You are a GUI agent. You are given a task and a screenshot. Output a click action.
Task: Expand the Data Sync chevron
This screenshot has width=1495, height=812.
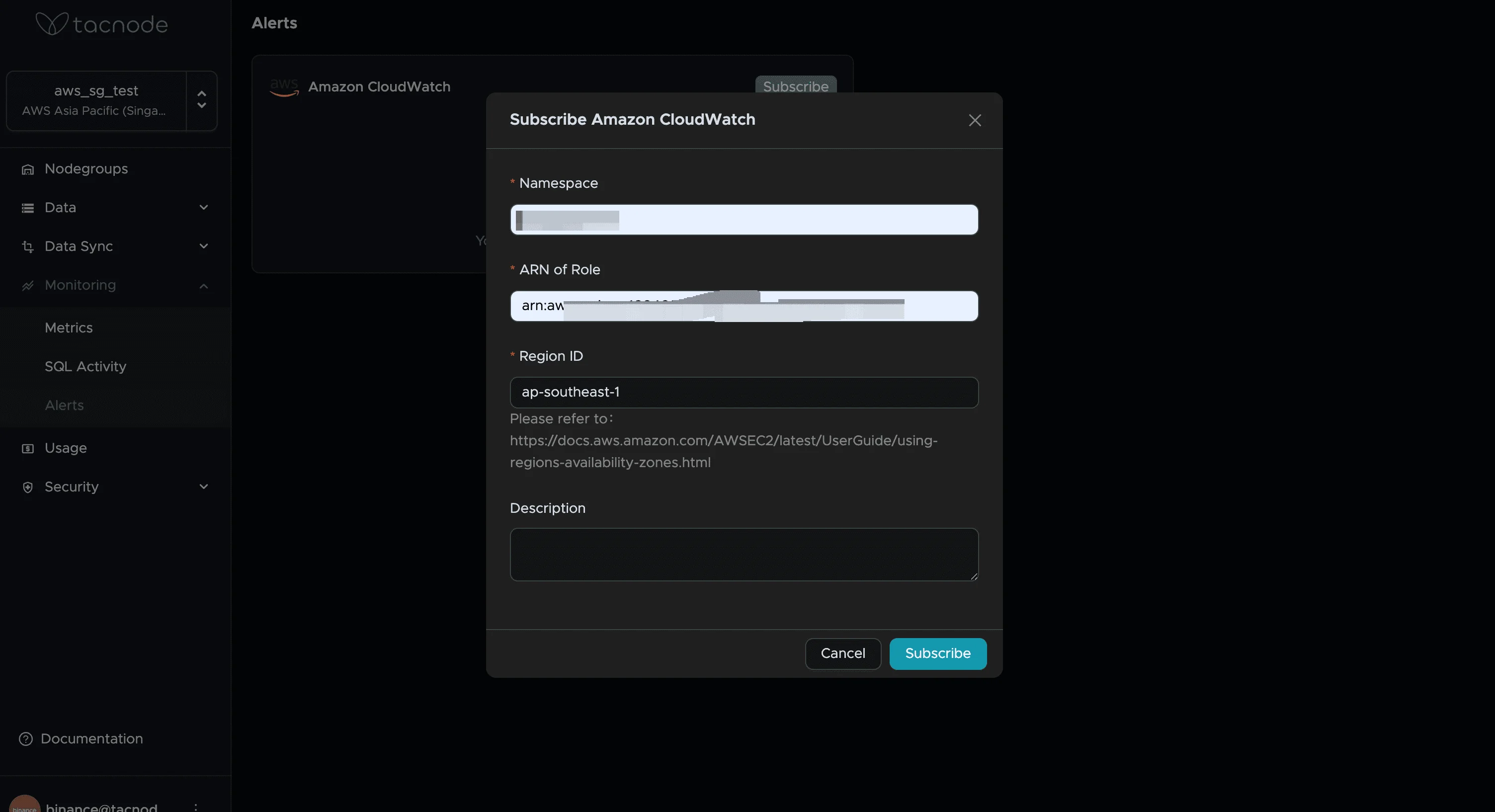pos(204,246)
